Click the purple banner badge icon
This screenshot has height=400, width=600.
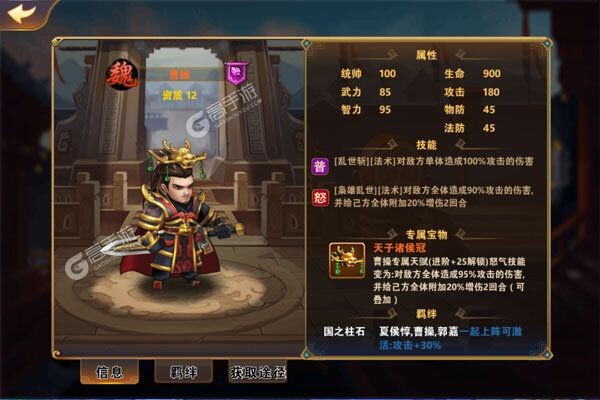pos(236,73)
